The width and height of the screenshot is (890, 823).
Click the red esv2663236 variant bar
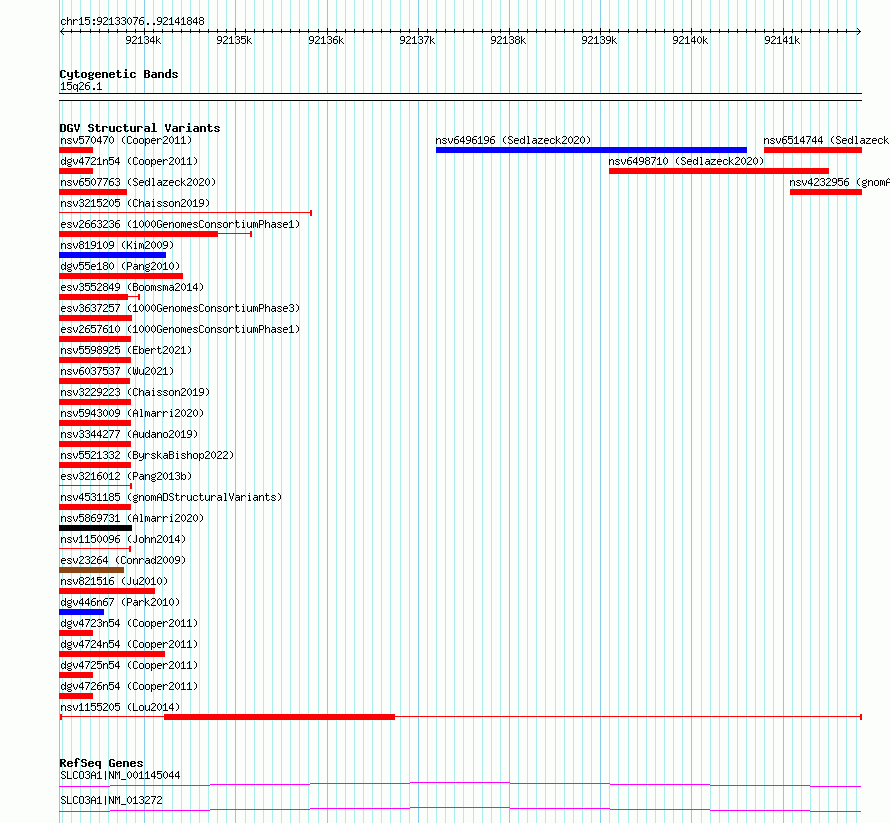point(138,234)
